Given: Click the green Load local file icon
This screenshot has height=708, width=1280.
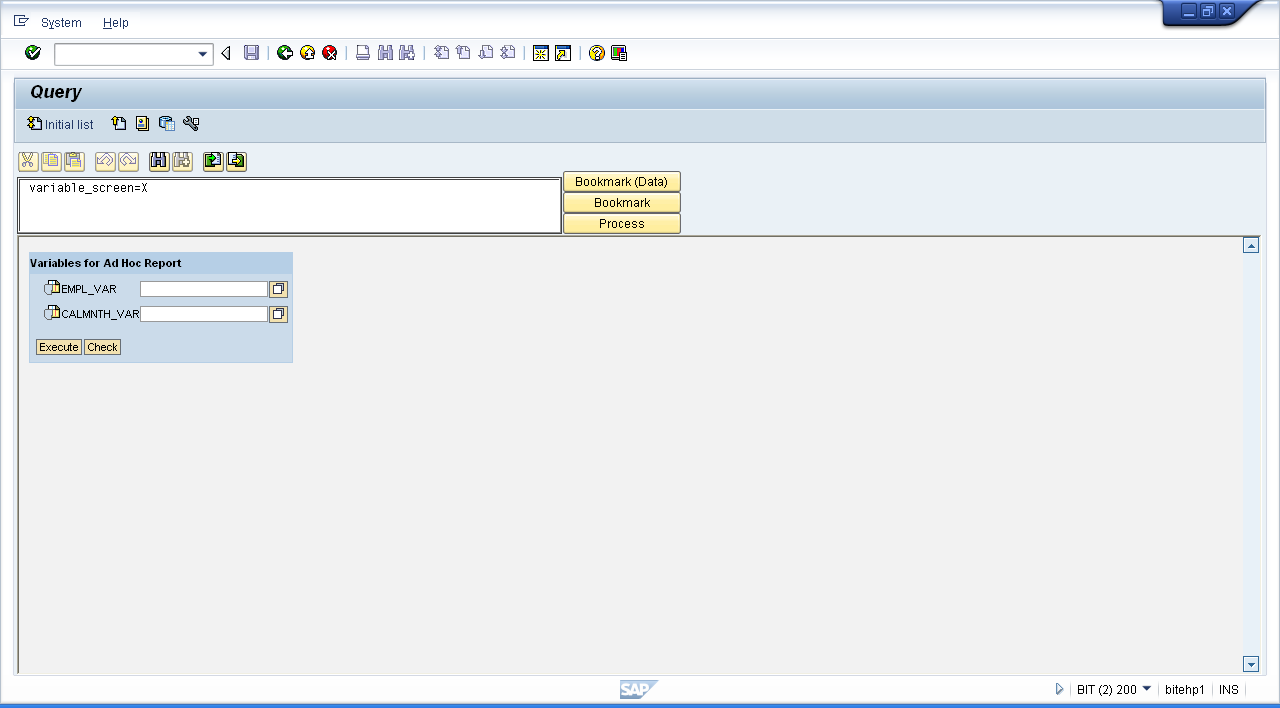Looking at the screenshot, I should [x=213, y=161].
